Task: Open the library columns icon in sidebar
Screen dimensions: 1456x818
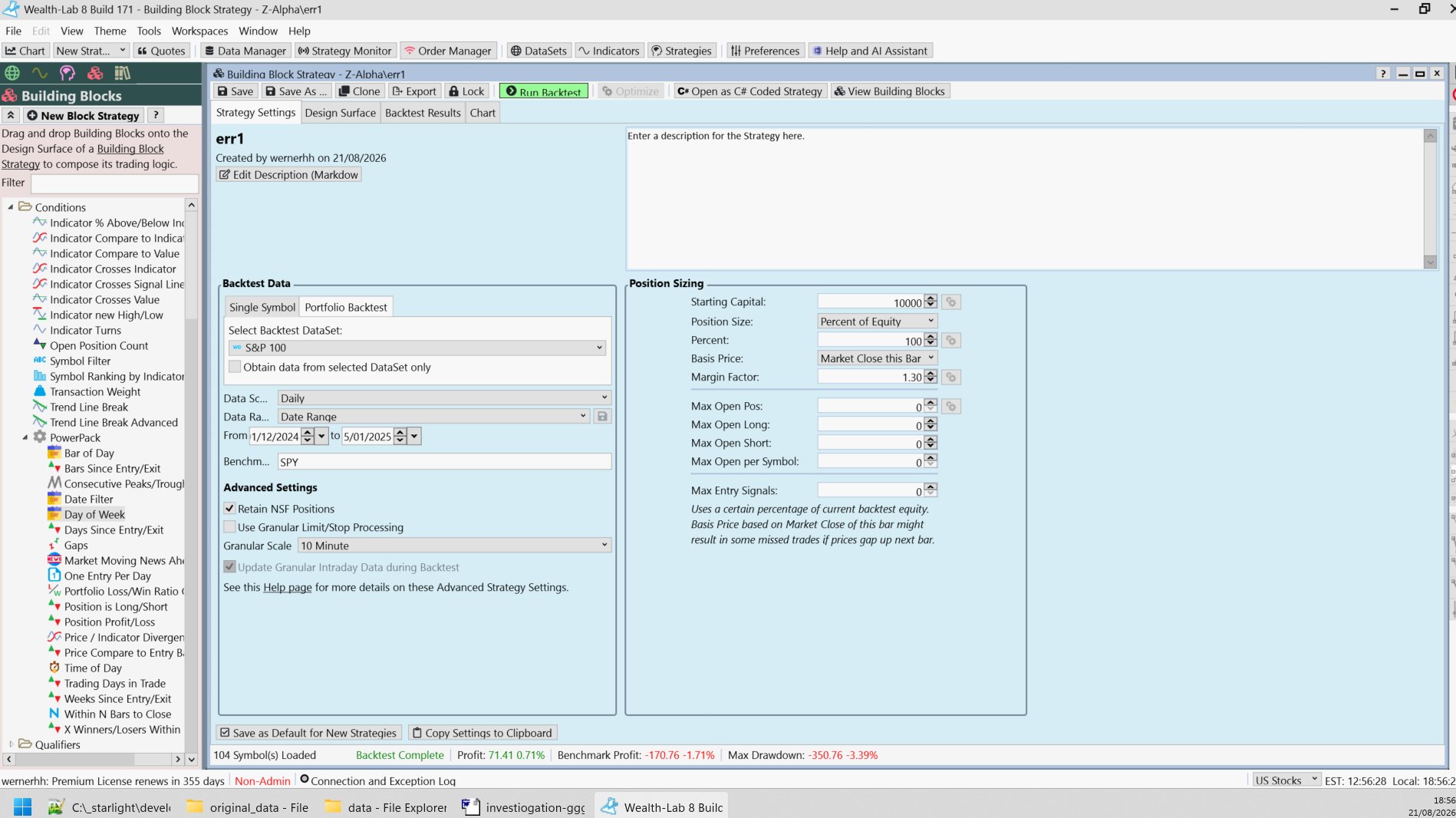Action: tap(123, 73)
